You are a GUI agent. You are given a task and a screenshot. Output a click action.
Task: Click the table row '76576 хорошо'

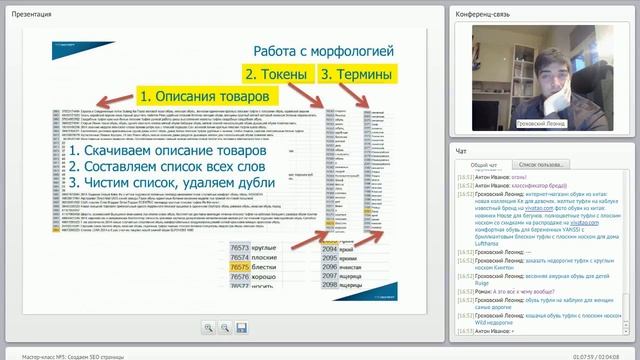pyautogui.click(x=254, y=277)
